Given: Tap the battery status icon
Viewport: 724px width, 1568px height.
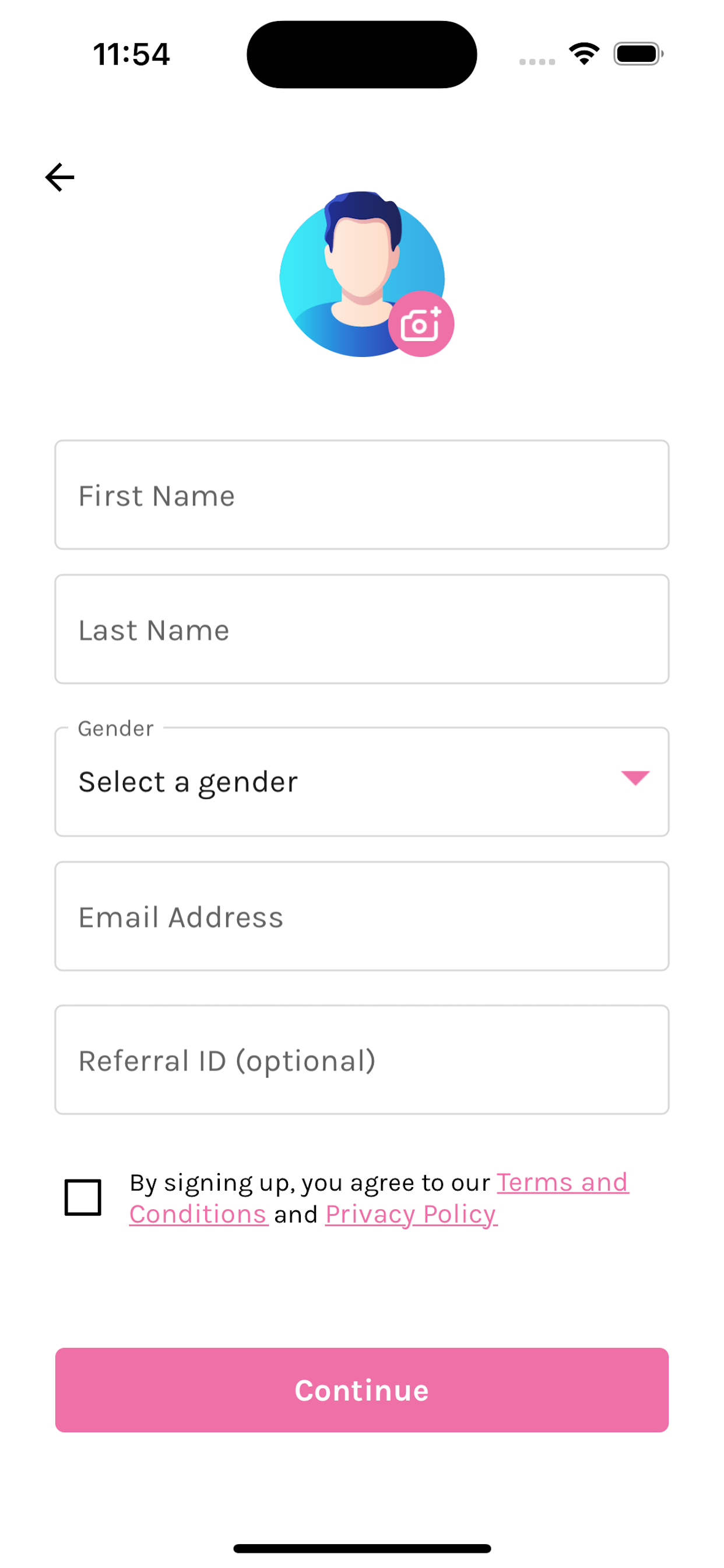Looking at the screenshot, I should 638,54.
